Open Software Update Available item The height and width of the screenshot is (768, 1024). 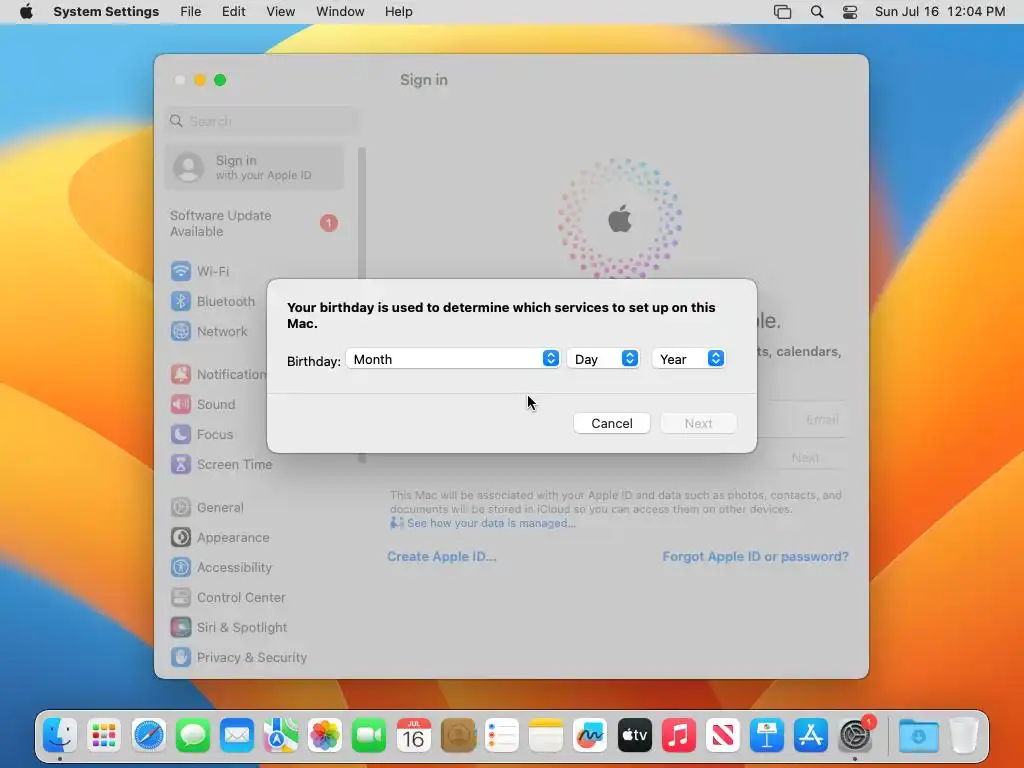(x=255, y=223)
